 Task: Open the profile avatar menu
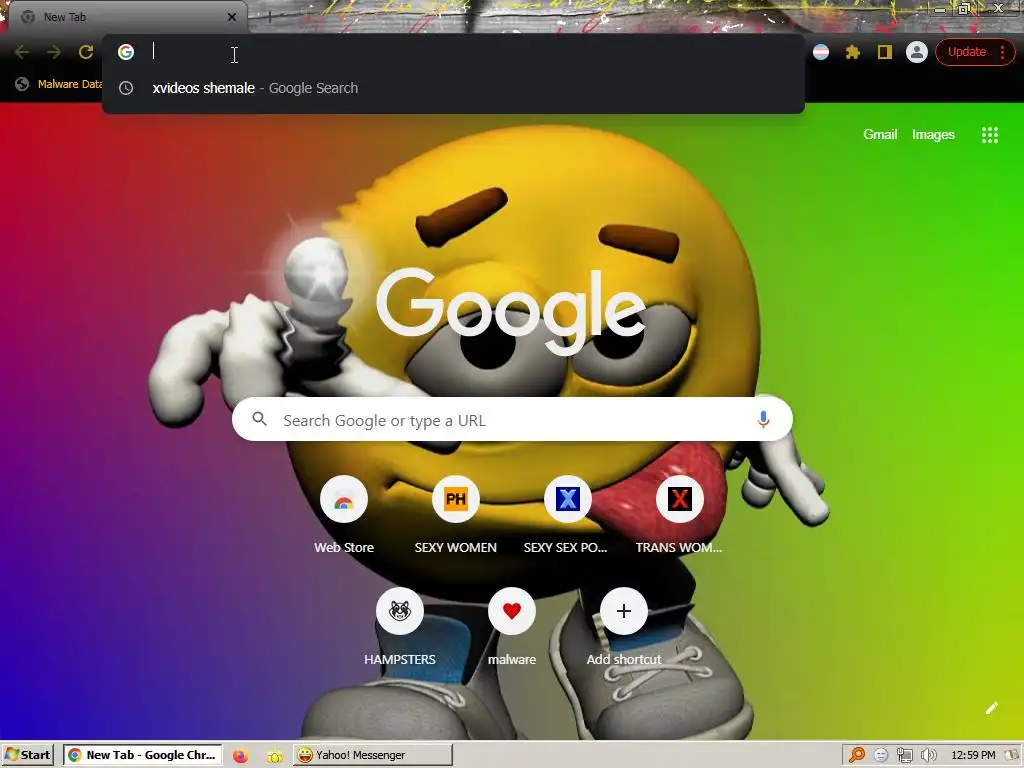916,52
